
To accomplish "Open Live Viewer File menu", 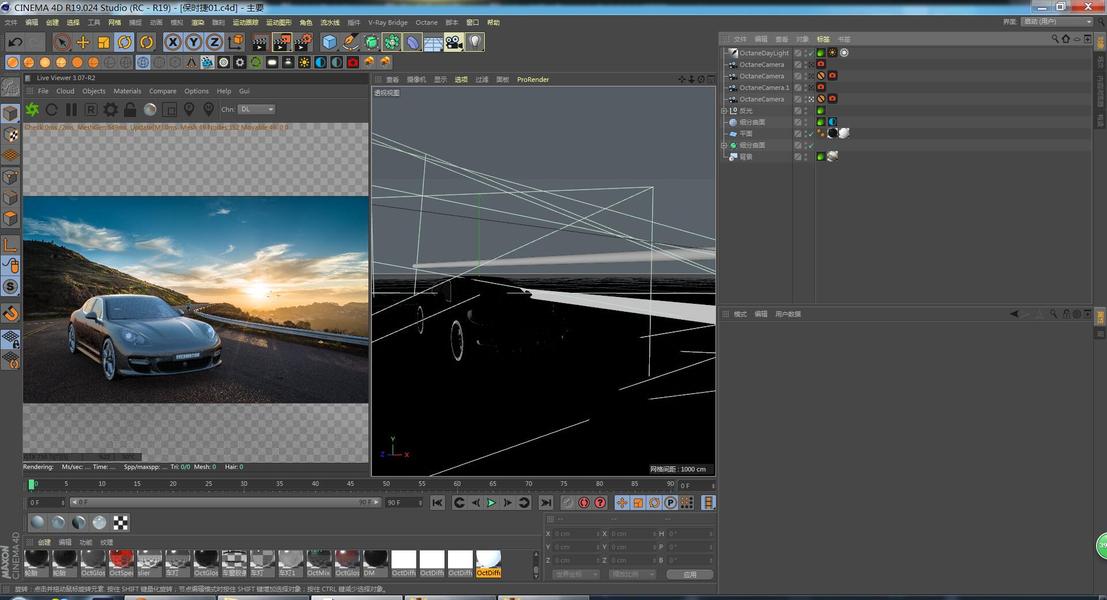I will [43, 91].
